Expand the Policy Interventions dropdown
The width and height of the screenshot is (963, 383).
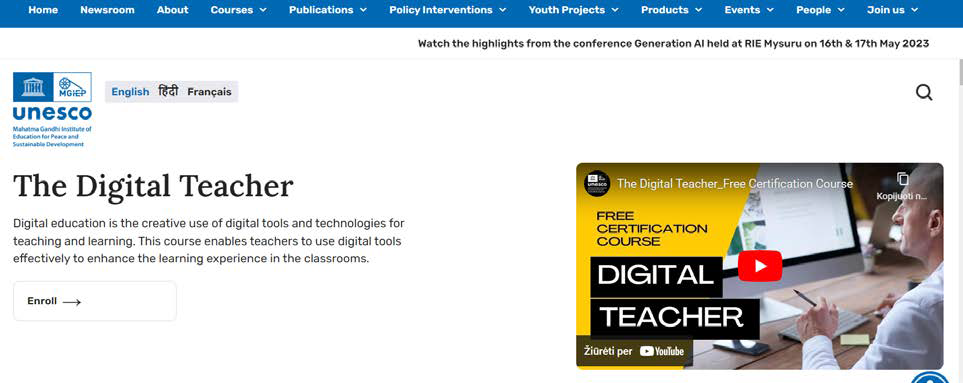[448, 10]
